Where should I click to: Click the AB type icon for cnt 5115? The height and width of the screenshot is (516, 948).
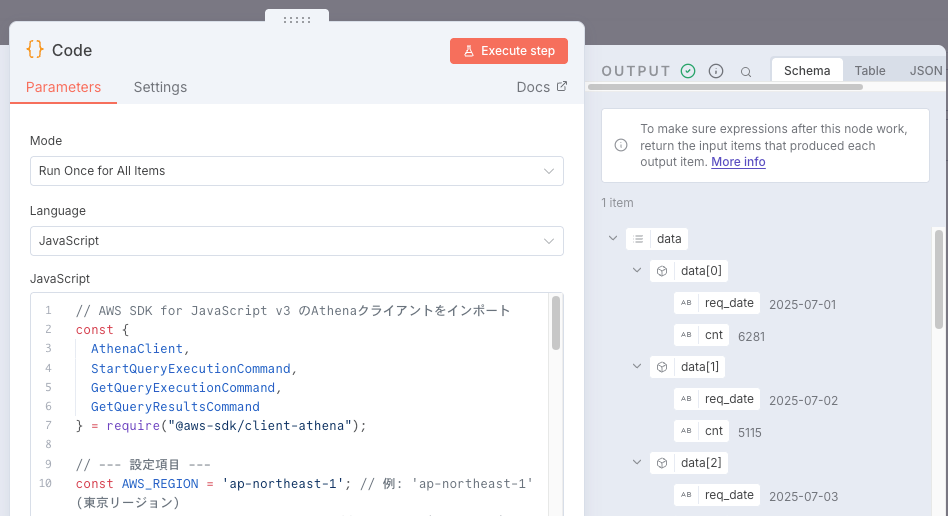[x=686, y=431]
